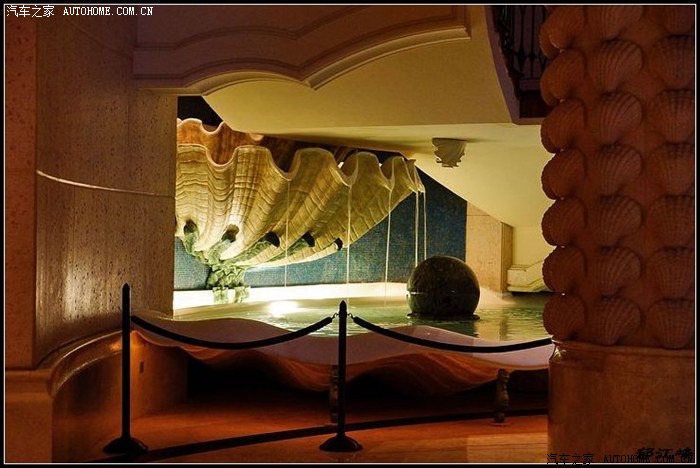Click the AUTOHOME.COM.CN text at top-left
This screenshot has width=700, height=468.
pyautogui.click(x=108, y=11)
